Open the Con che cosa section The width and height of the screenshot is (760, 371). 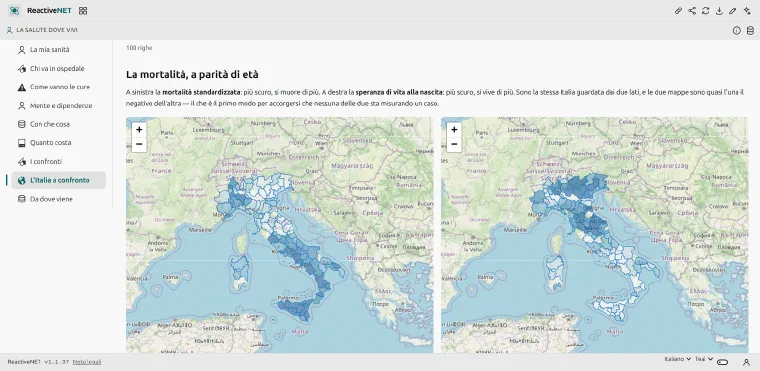click(59, 124)
